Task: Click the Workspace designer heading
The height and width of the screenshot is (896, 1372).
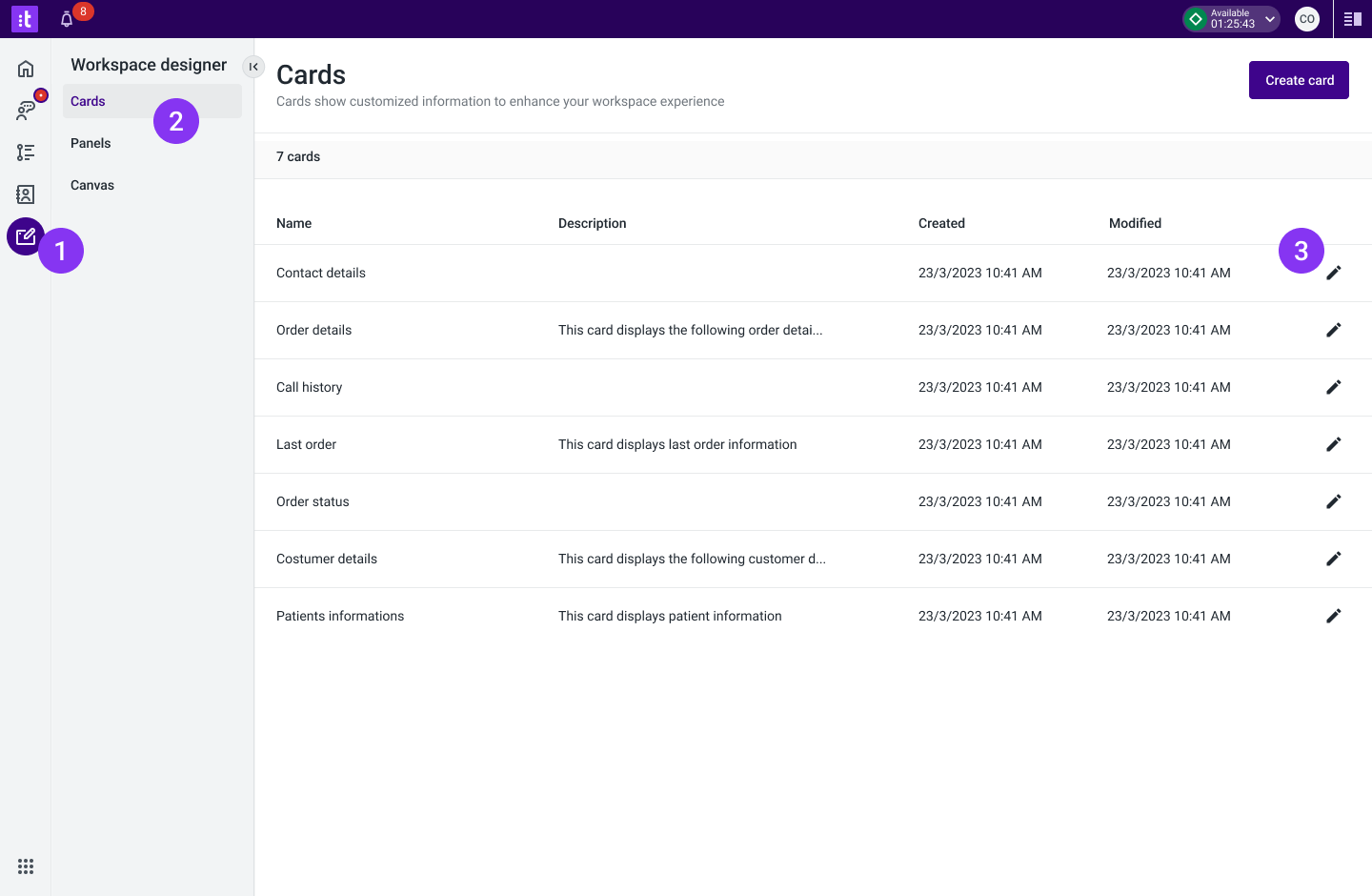Action: click(x=149, y=65)
